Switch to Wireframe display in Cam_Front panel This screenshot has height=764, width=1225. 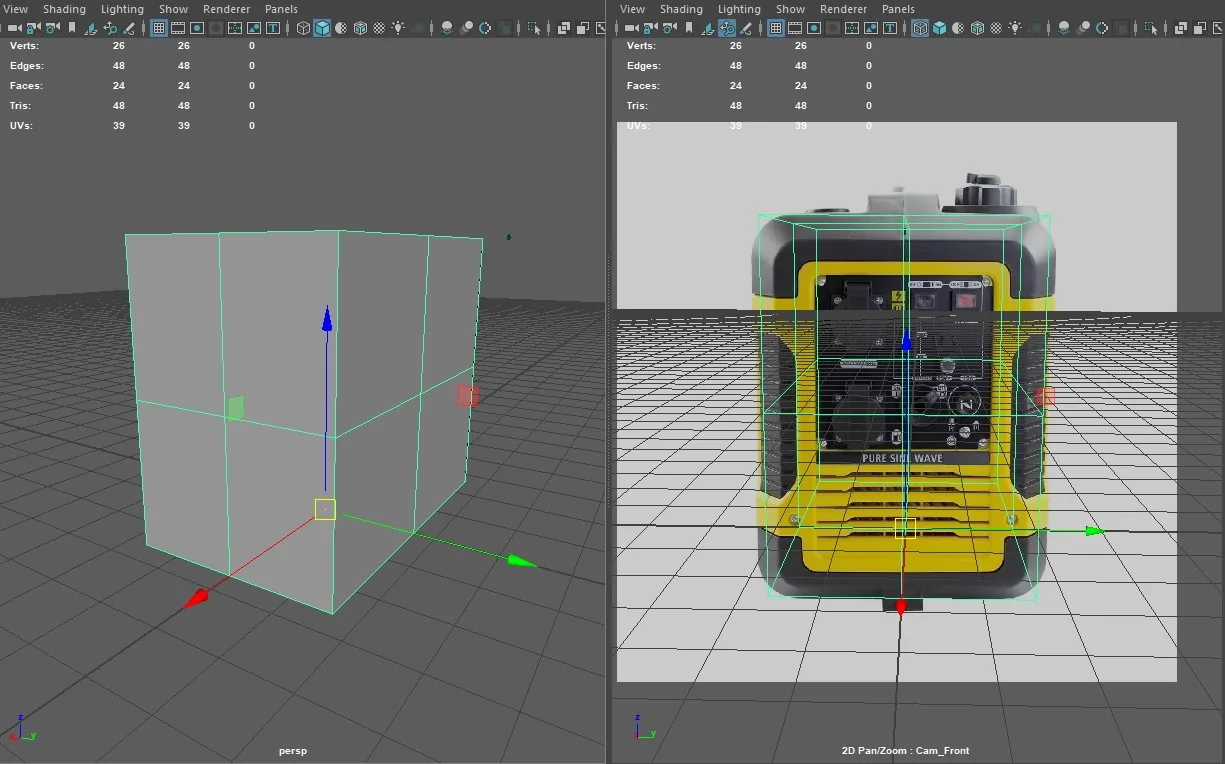(x=920, y=29)
